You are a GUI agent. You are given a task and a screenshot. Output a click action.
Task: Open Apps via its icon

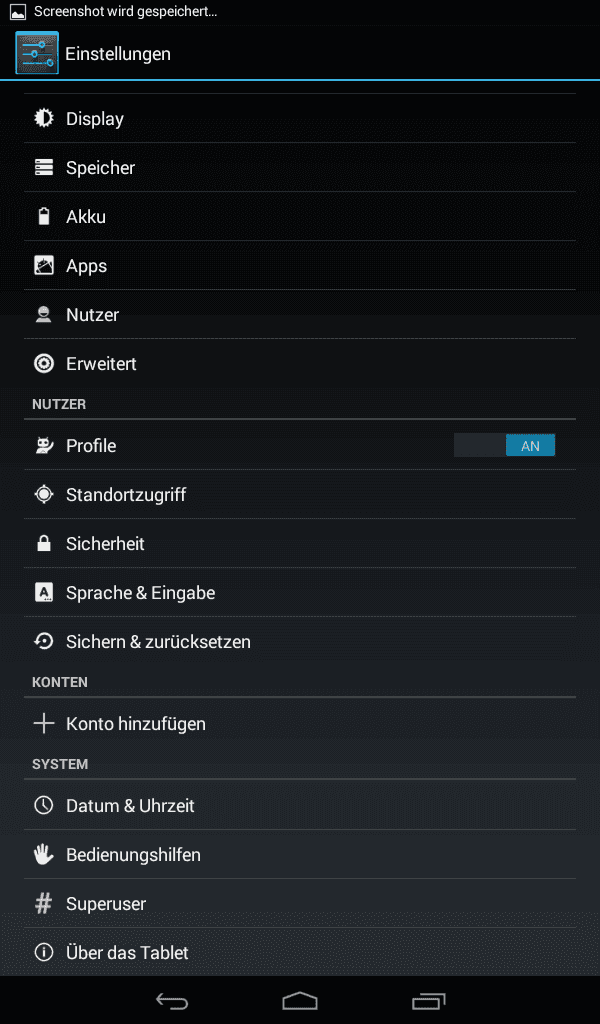[44, 265]
